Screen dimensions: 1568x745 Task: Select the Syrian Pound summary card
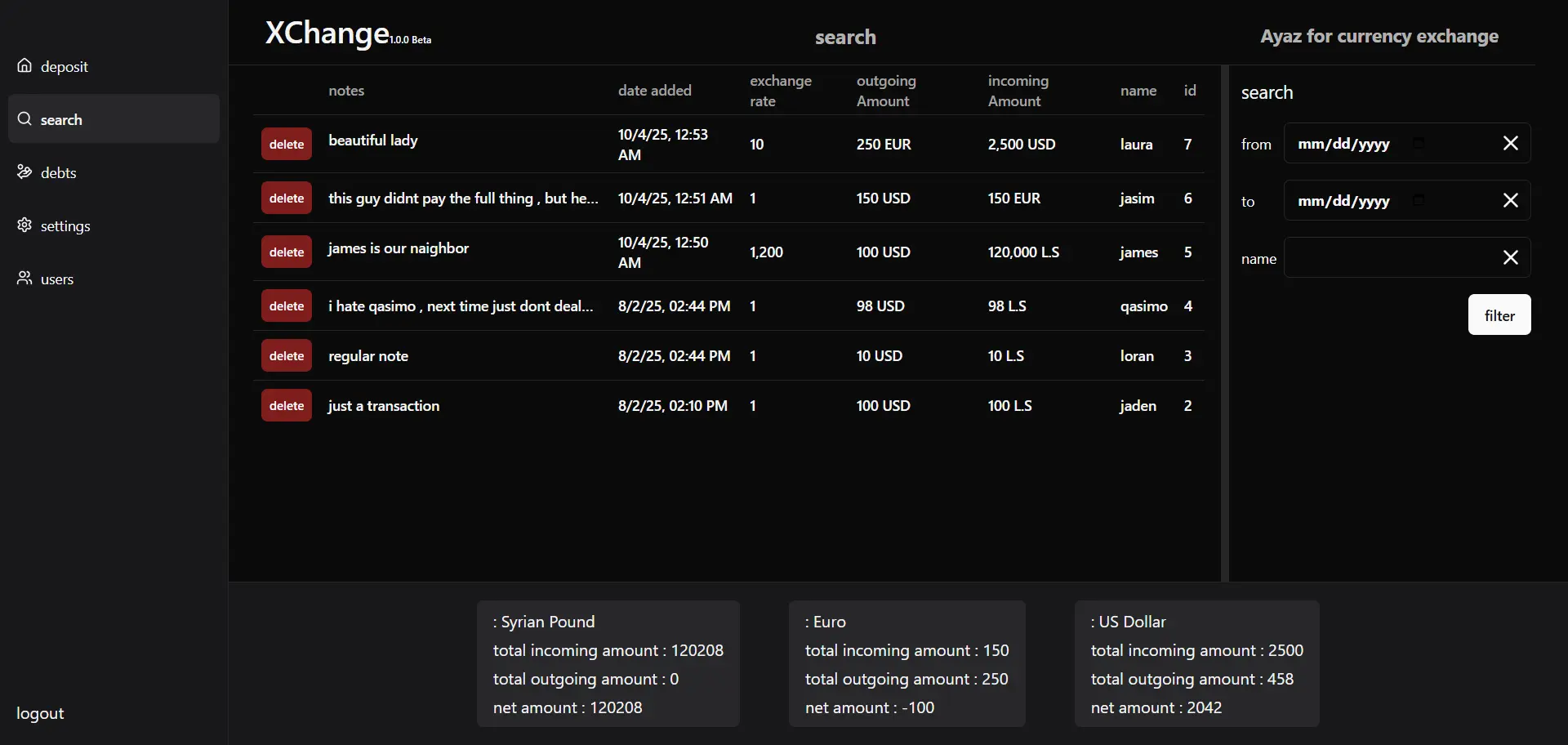[x=608, y=663]
